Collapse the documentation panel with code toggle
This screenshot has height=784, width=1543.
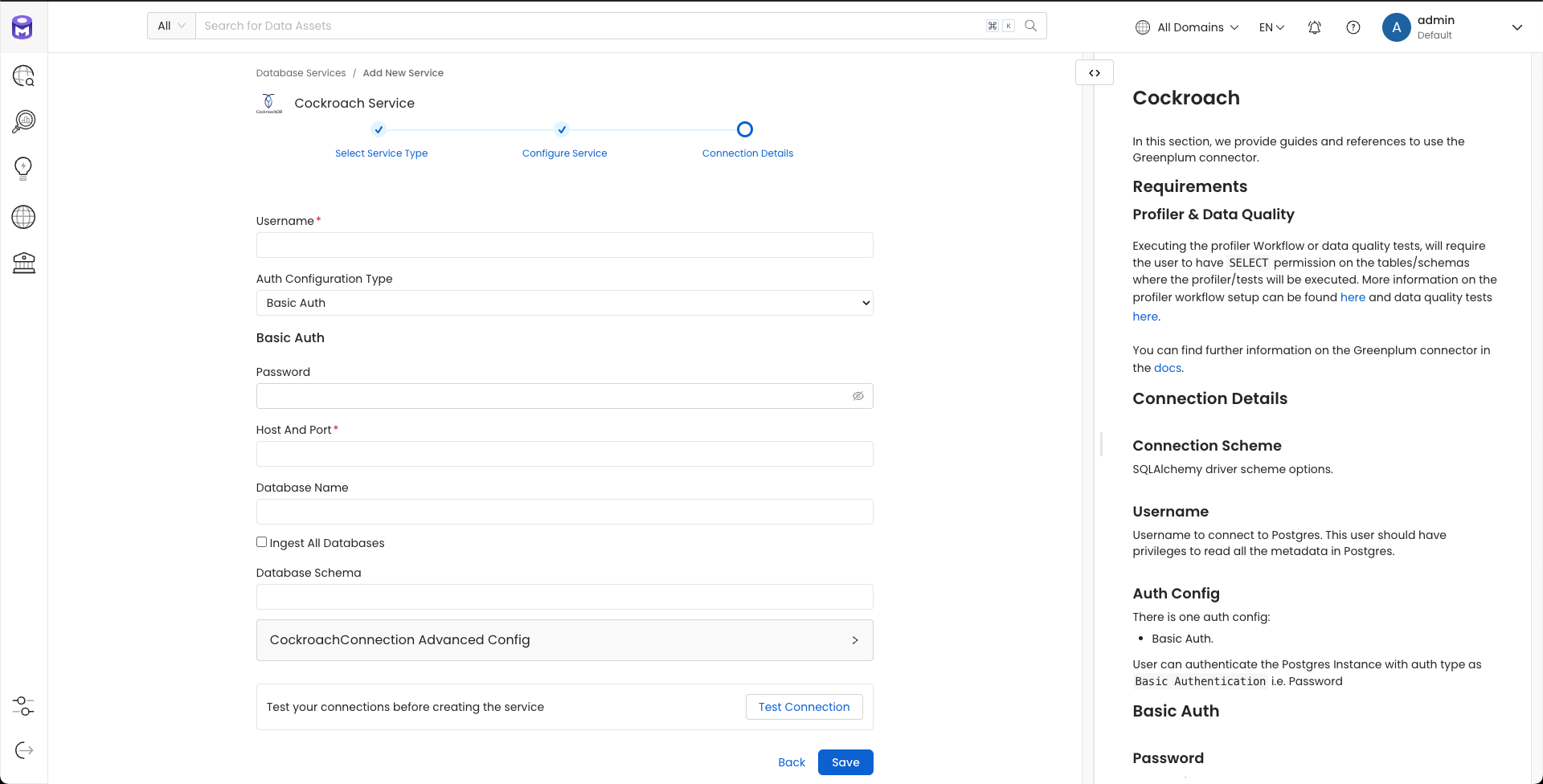click(1095, 72)
